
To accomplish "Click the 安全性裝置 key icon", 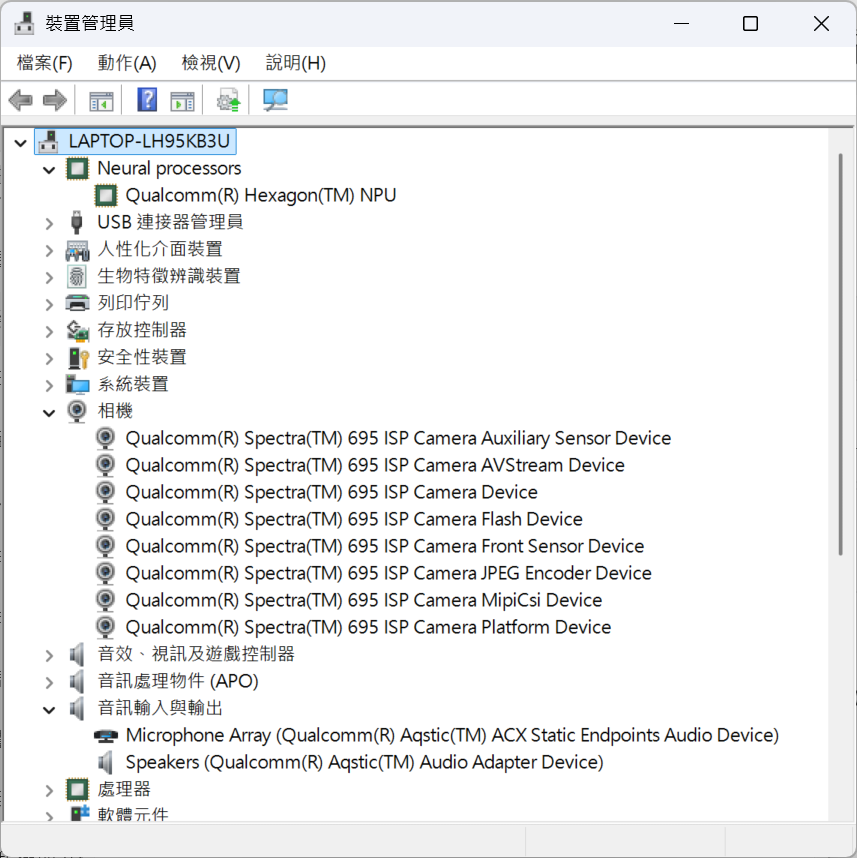I will (78, 357).
